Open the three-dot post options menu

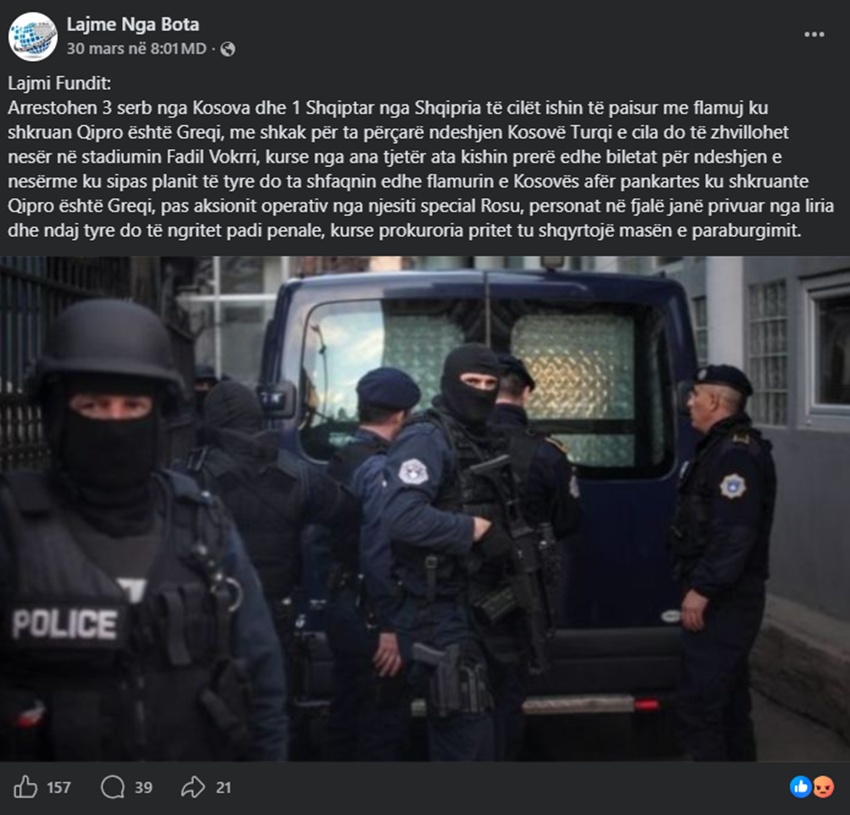tap(814, 34)
